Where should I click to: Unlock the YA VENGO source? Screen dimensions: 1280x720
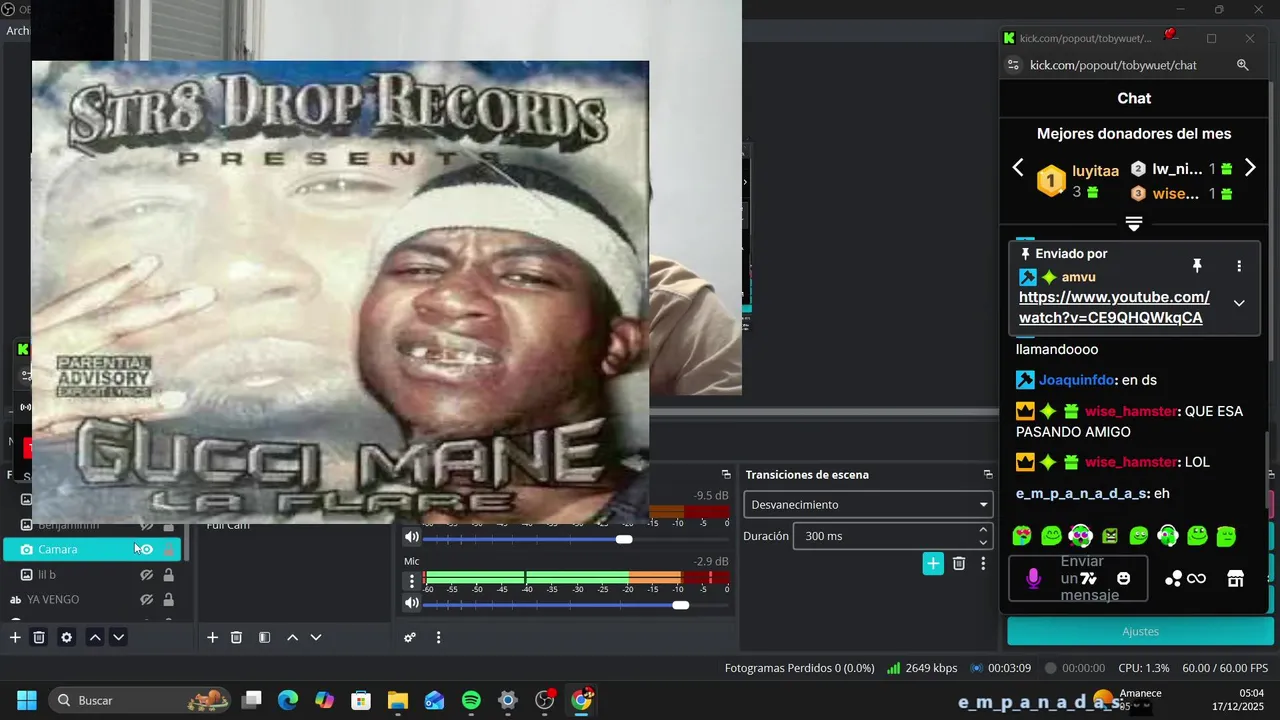(168, 600)
